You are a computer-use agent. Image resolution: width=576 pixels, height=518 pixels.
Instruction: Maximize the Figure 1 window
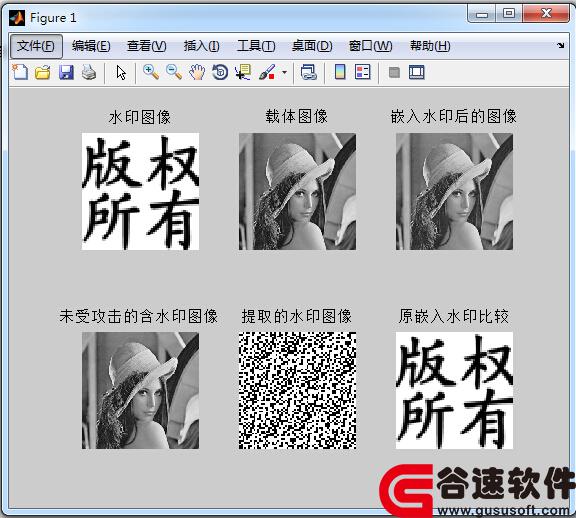coord(509,14)
